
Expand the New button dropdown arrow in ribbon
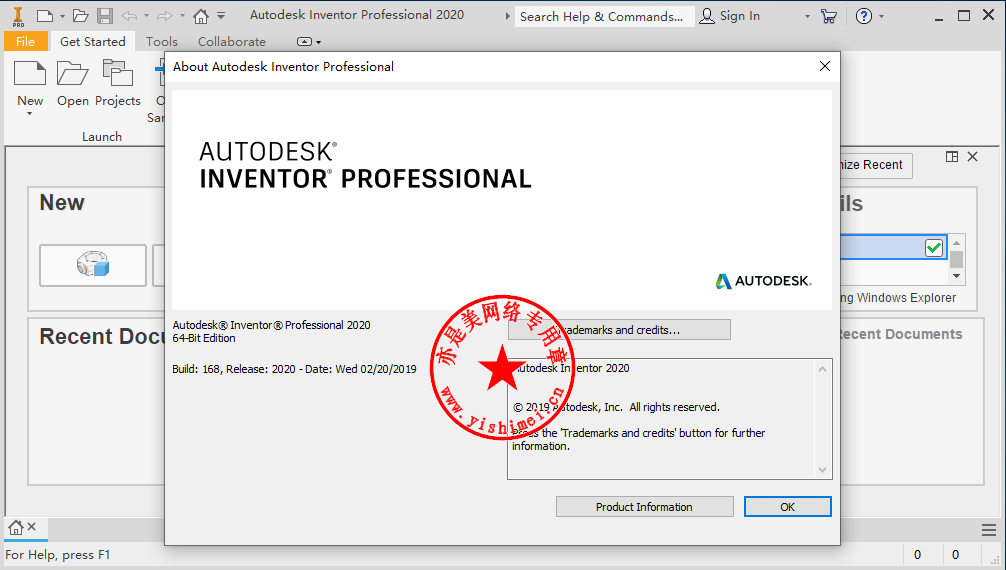point(30,114)
